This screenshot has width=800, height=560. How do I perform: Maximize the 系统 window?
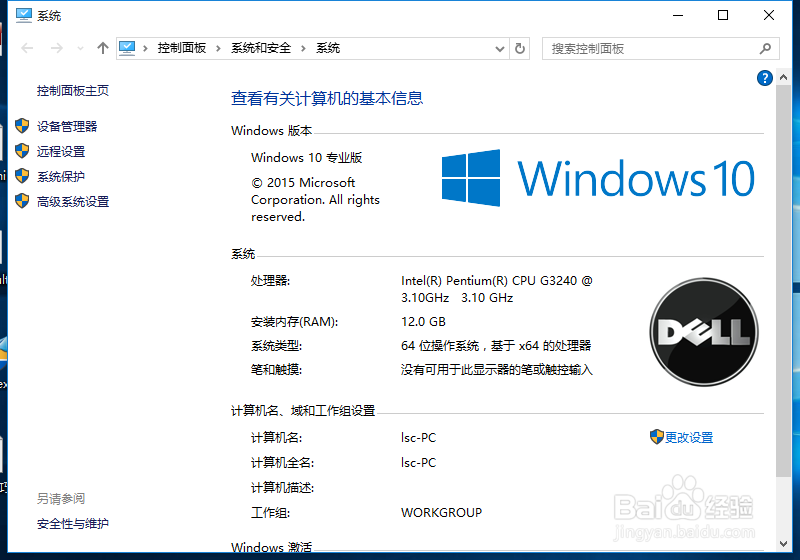723,15
